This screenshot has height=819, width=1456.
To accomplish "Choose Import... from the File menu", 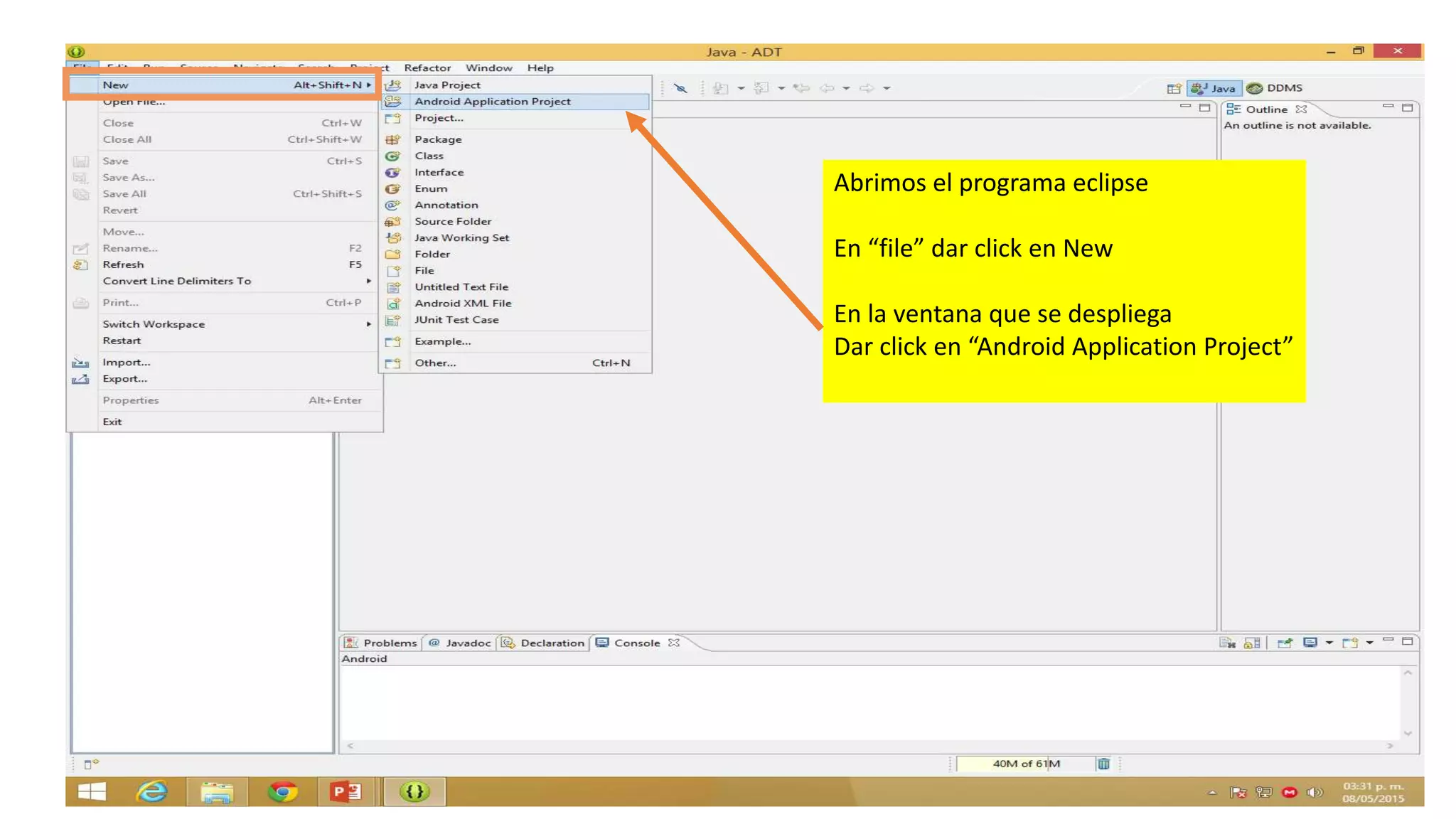I will tap(225, 362).
